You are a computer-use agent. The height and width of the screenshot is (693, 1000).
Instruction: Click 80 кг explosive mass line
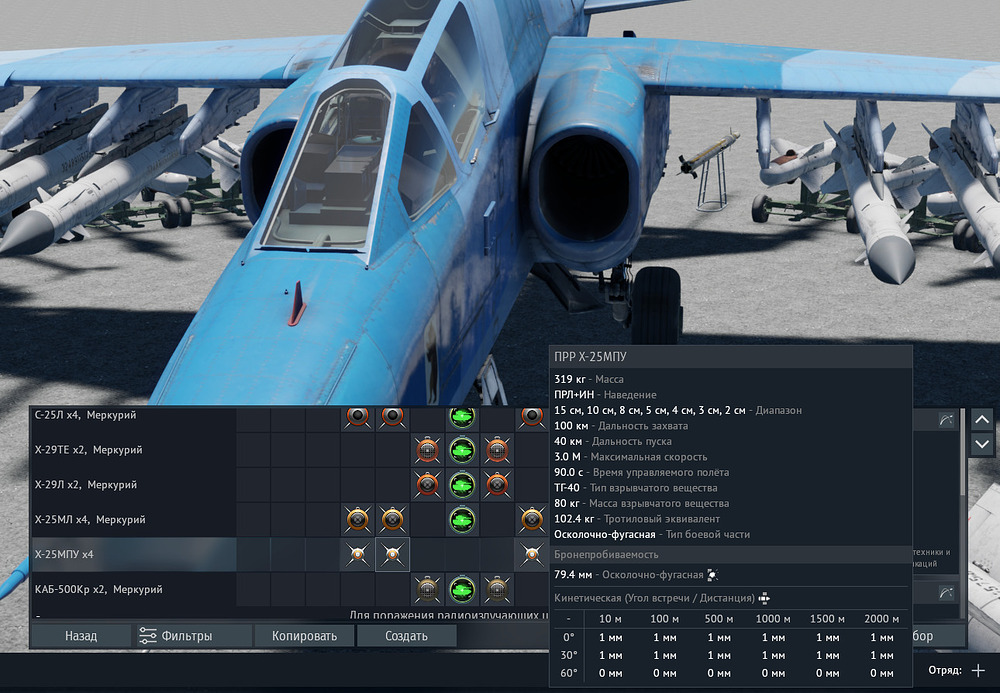641,504
